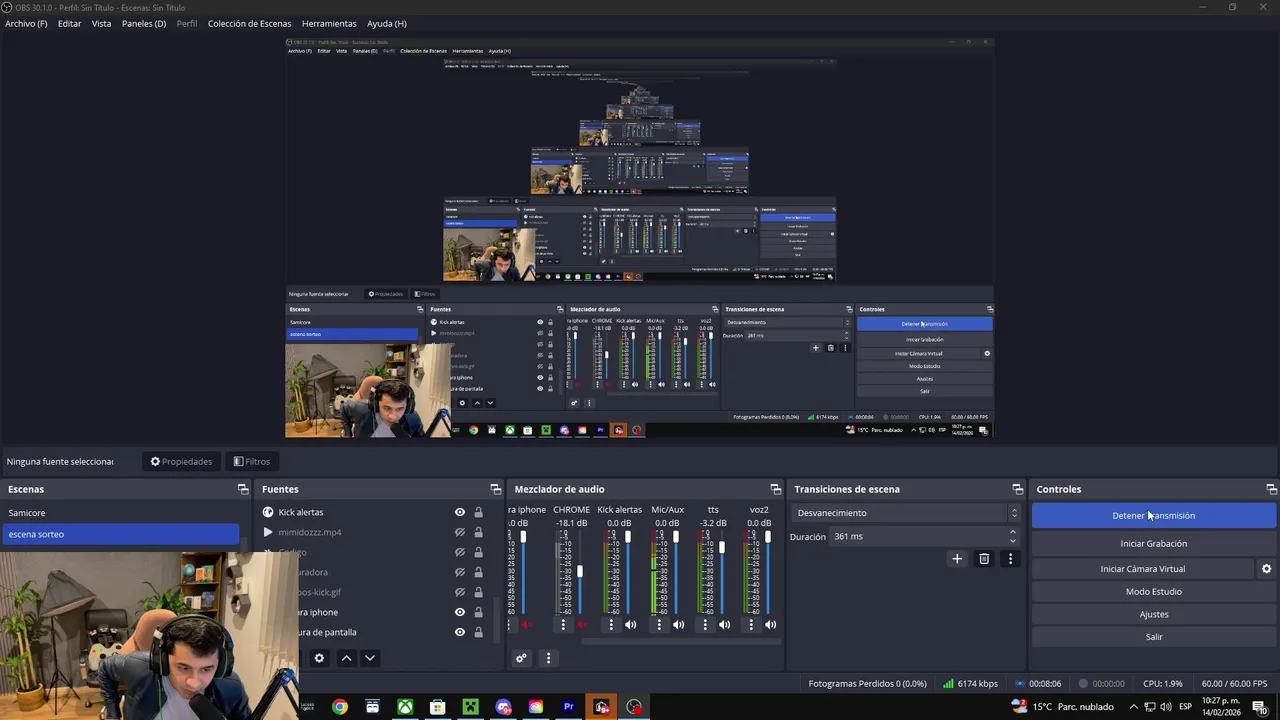
Task: Open Premiere Pro from taskbar
Action: [569, 707]
